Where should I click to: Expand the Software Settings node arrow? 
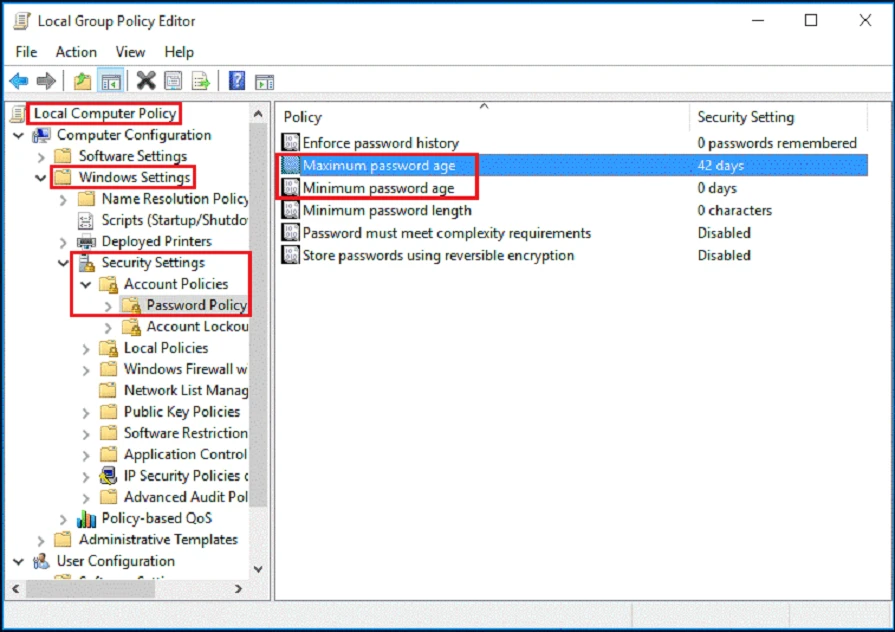[x=41, y=157]
